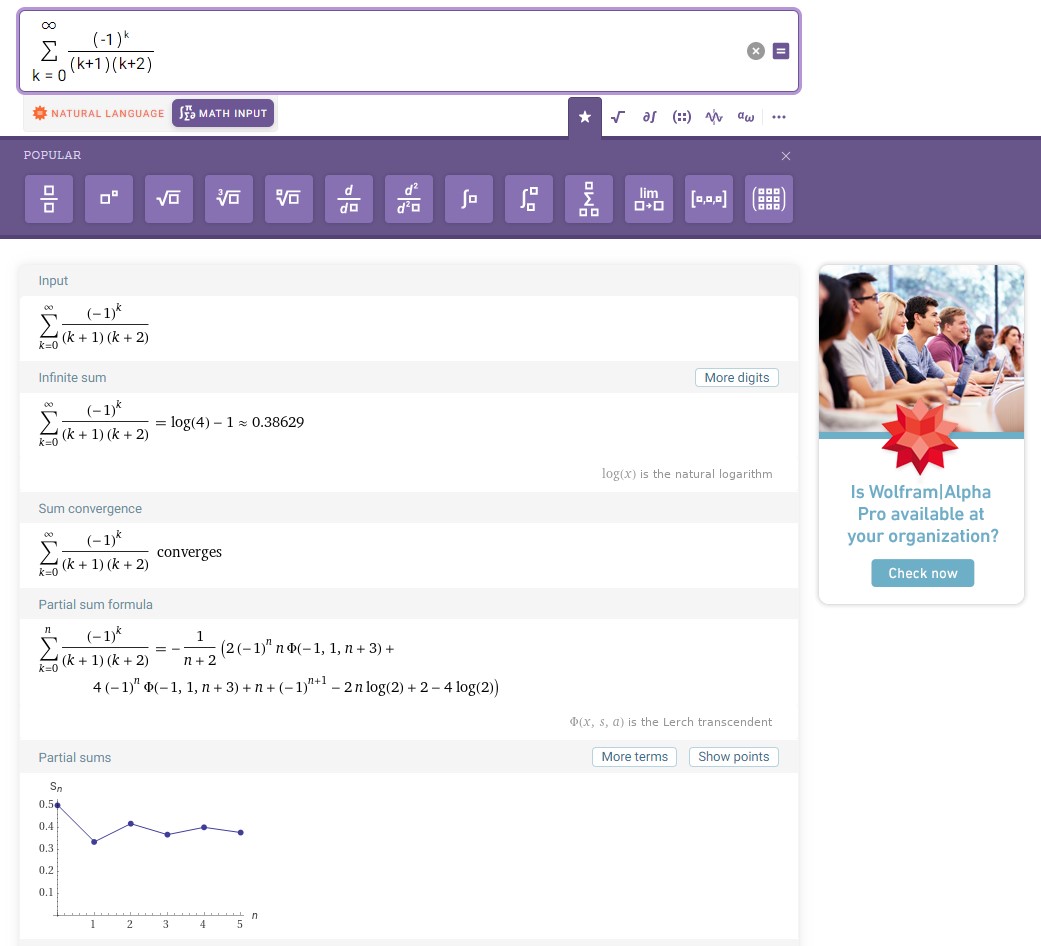
Task: Open the more options ellipsis
Action: click(x=779, y=117)
